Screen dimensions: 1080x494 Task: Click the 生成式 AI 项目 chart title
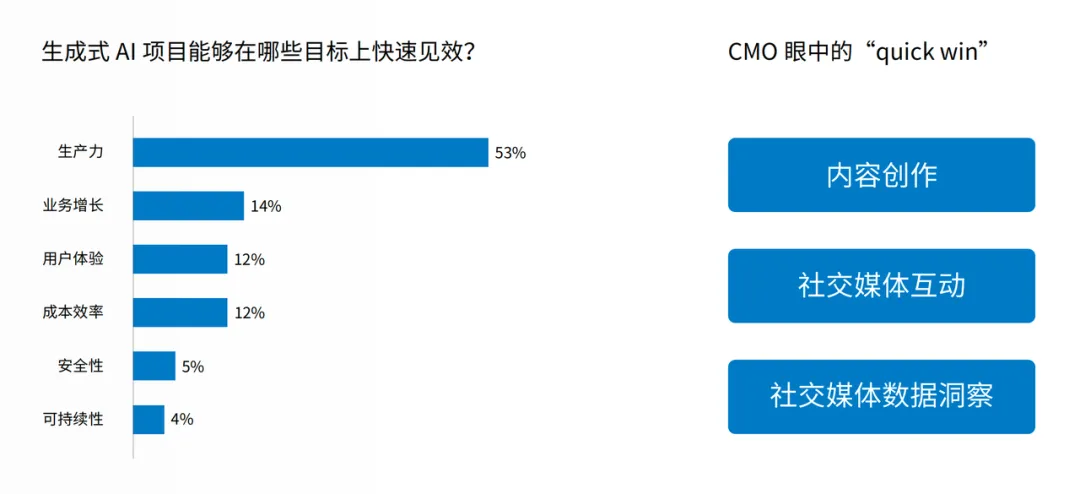(x=257, y=51)
